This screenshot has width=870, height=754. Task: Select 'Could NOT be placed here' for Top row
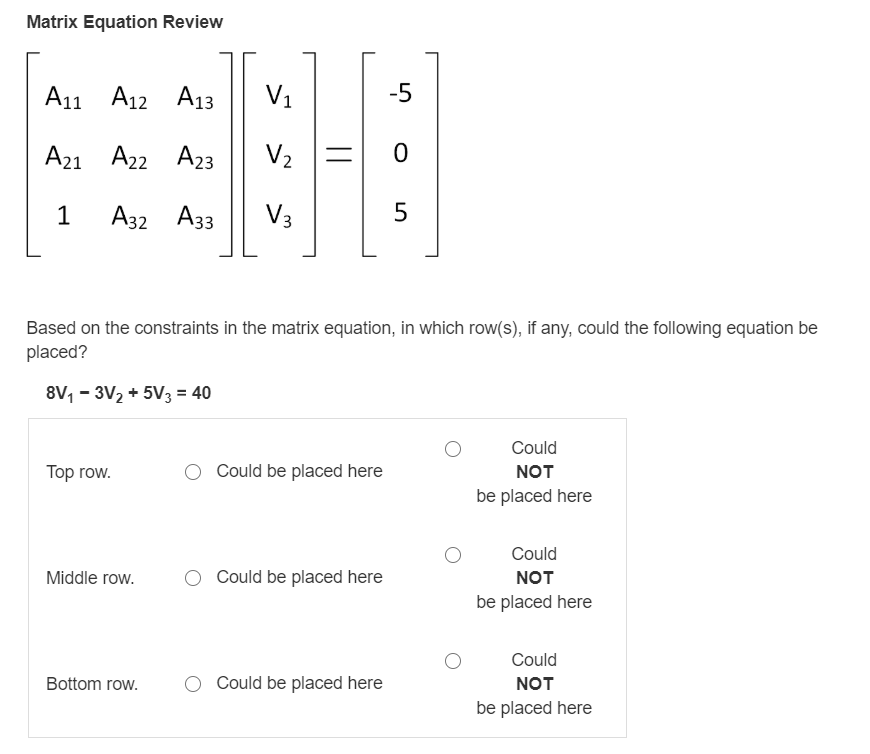point(452,448)
